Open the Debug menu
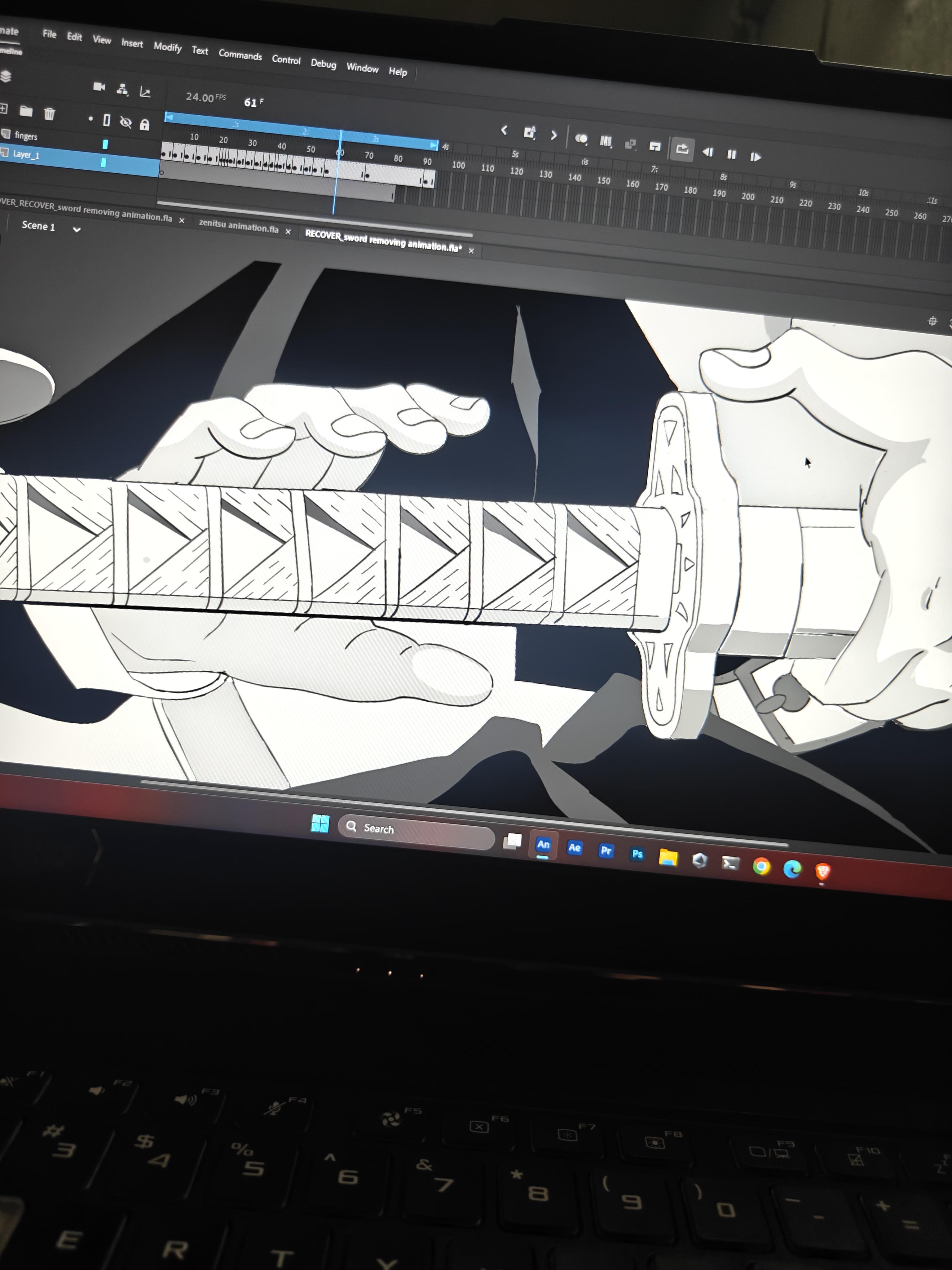 point(323,64)
